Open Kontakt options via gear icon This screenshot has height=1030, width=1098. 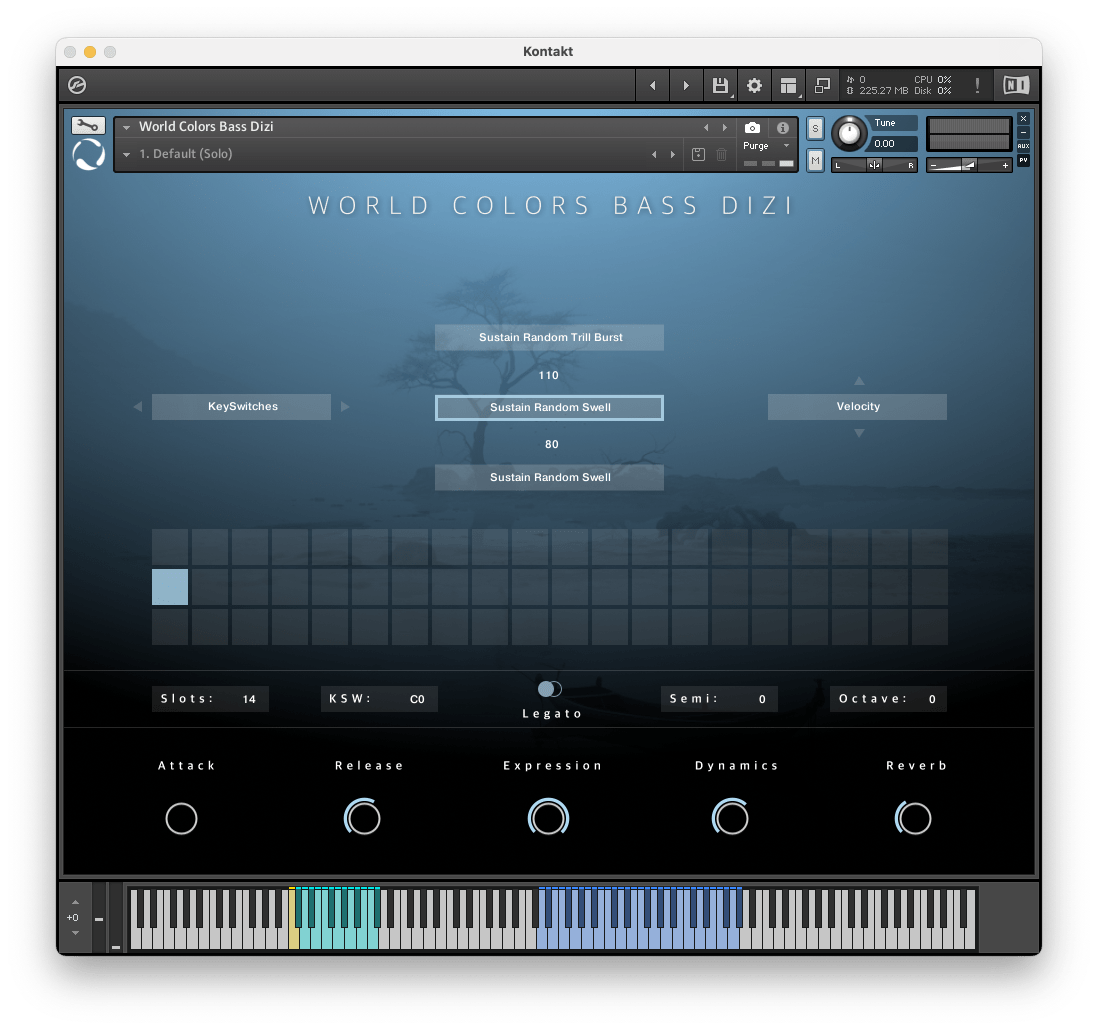click(754, 85)
